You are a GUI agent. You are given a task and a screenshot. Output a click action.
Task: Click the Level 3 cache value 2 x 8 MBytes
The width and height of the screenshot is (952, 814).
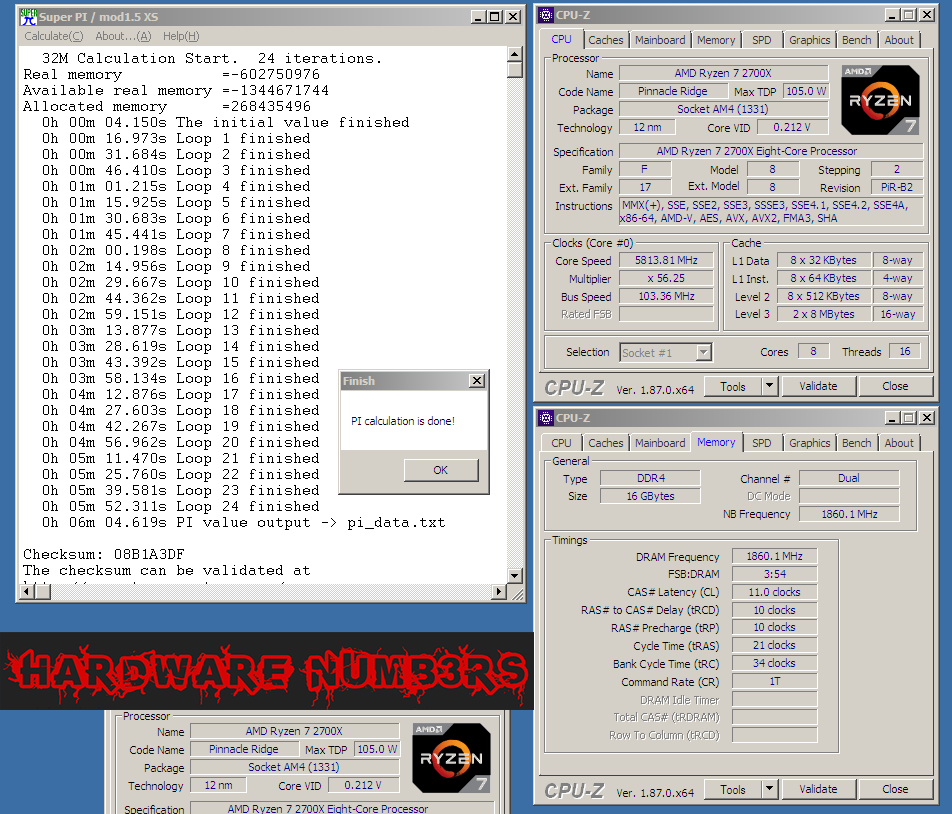[823, 314]
